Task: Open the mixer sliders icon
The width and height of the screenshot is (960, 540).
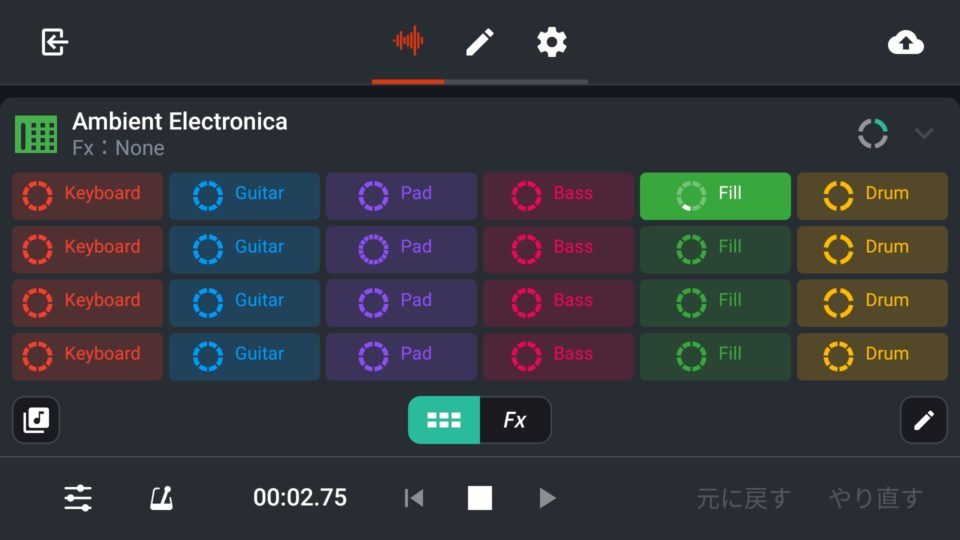Action: pyautogui.click(x=78, y=498)
